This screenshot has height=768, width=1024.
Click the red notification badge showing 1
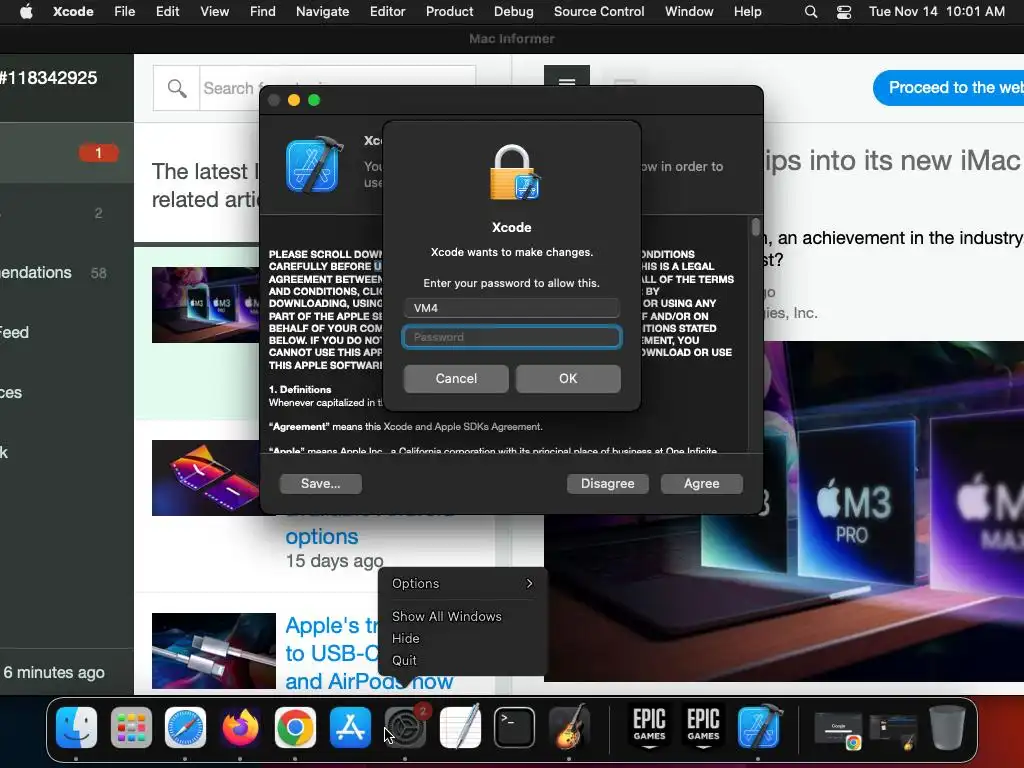99,153
